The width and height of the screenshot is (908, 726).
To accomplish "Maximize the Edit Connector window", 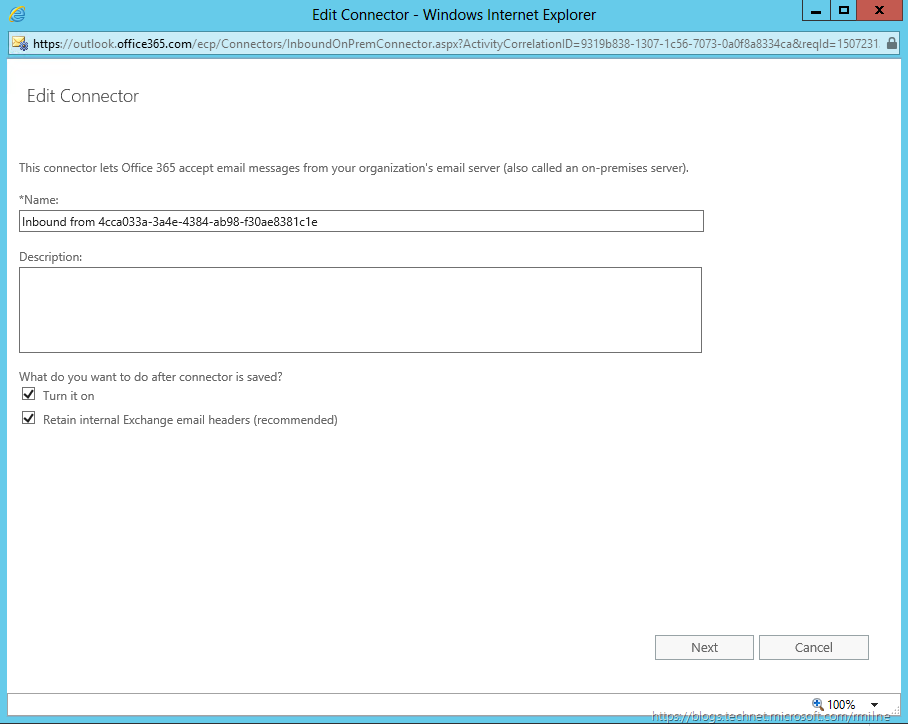I will [844, 11].
